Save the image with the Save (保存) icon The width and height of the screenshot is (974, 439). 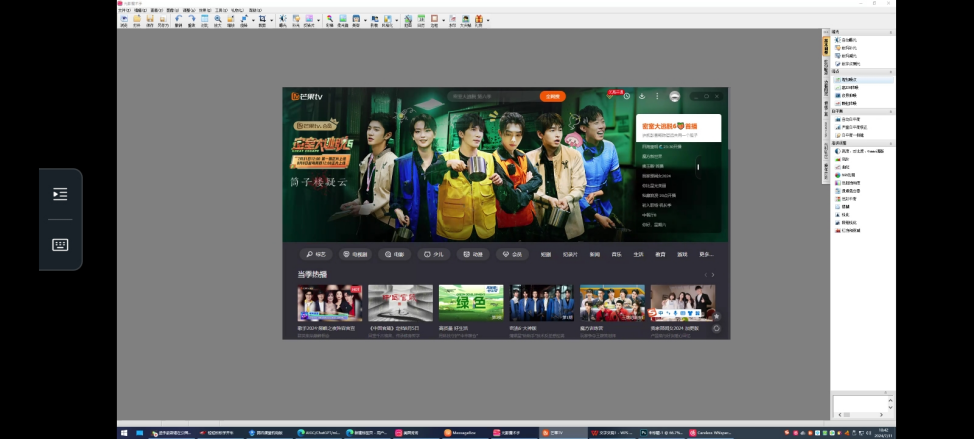pyautogui.click(x=150, y=21)
